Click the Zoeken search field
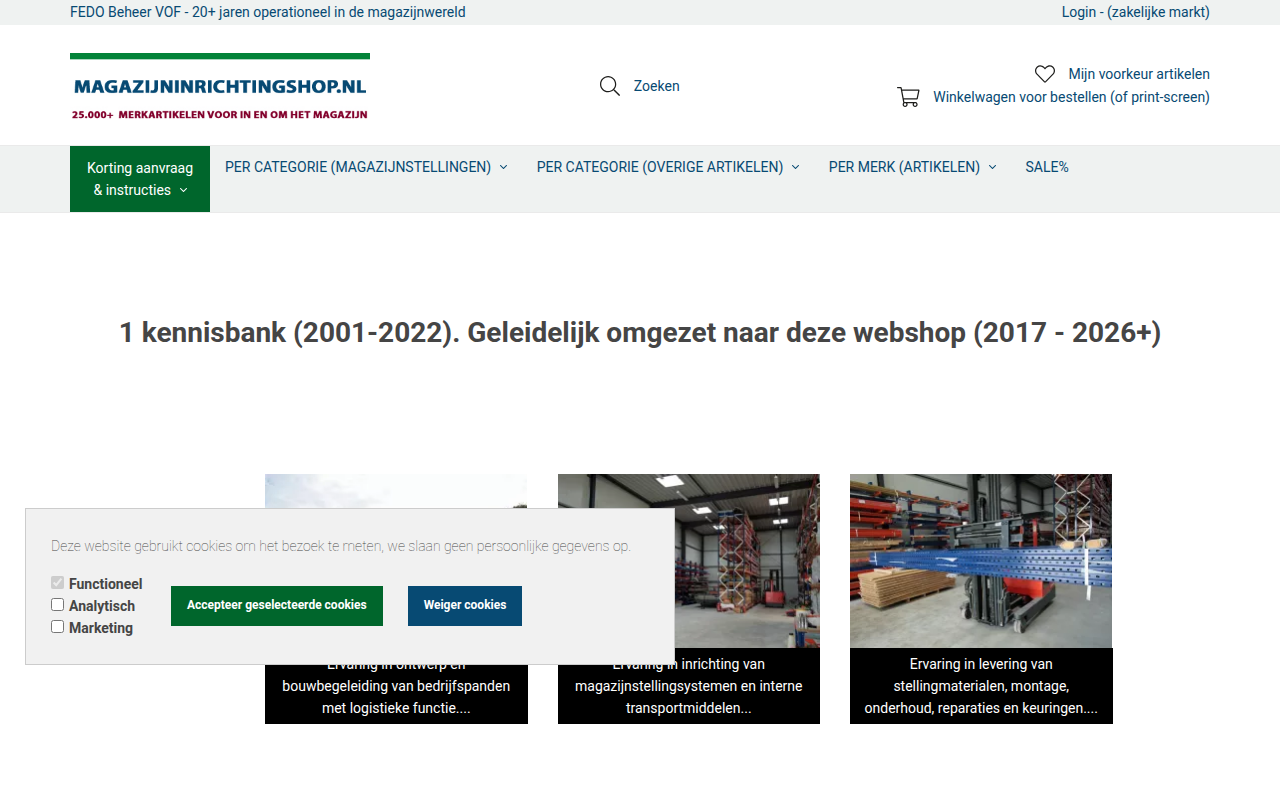1280x800 pixels. coord(657,86)
